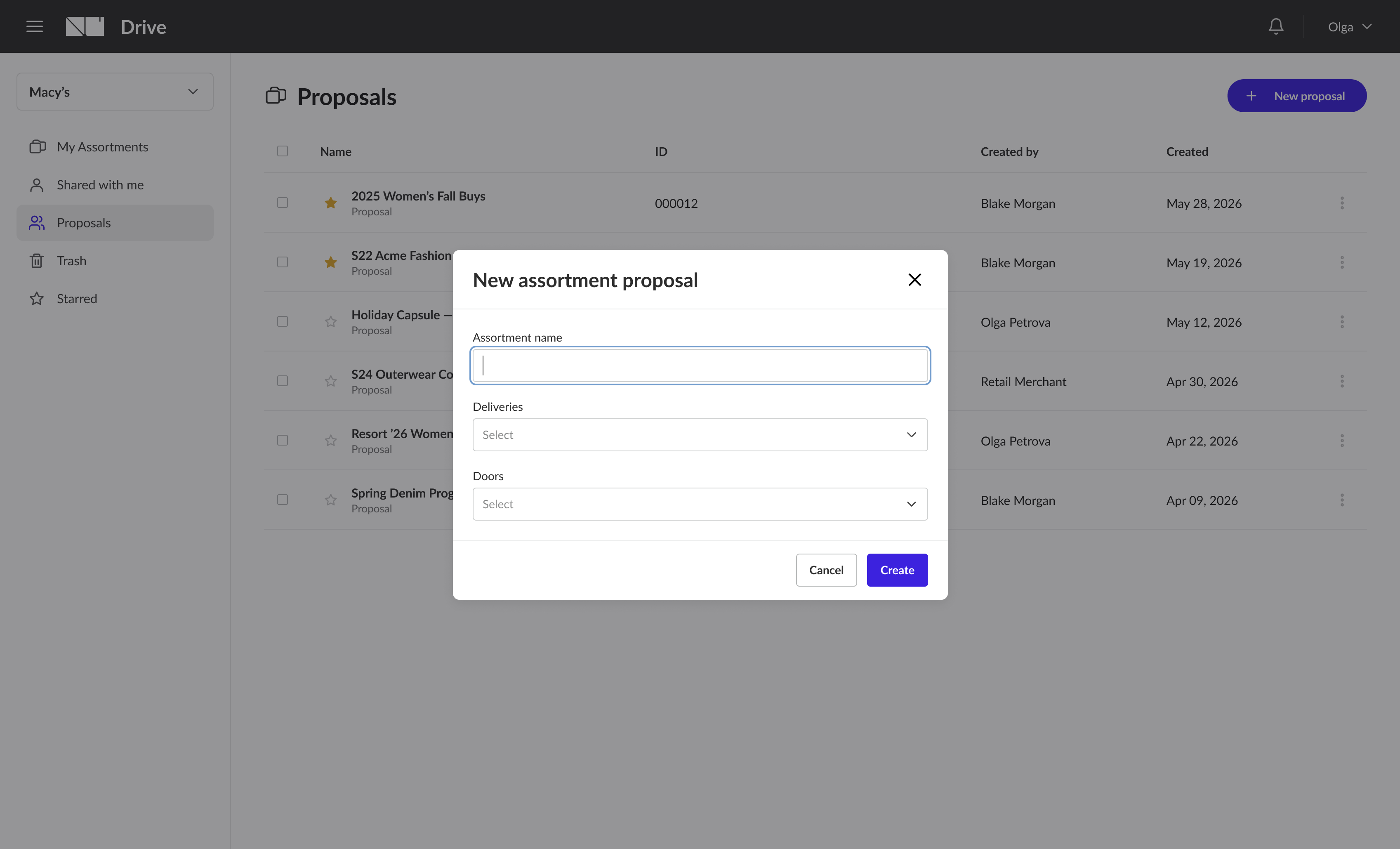Viewport: 1400px width, 849px height.
Task: Open more options for Apr 30, 2026 row
Action: (1342, 381)
